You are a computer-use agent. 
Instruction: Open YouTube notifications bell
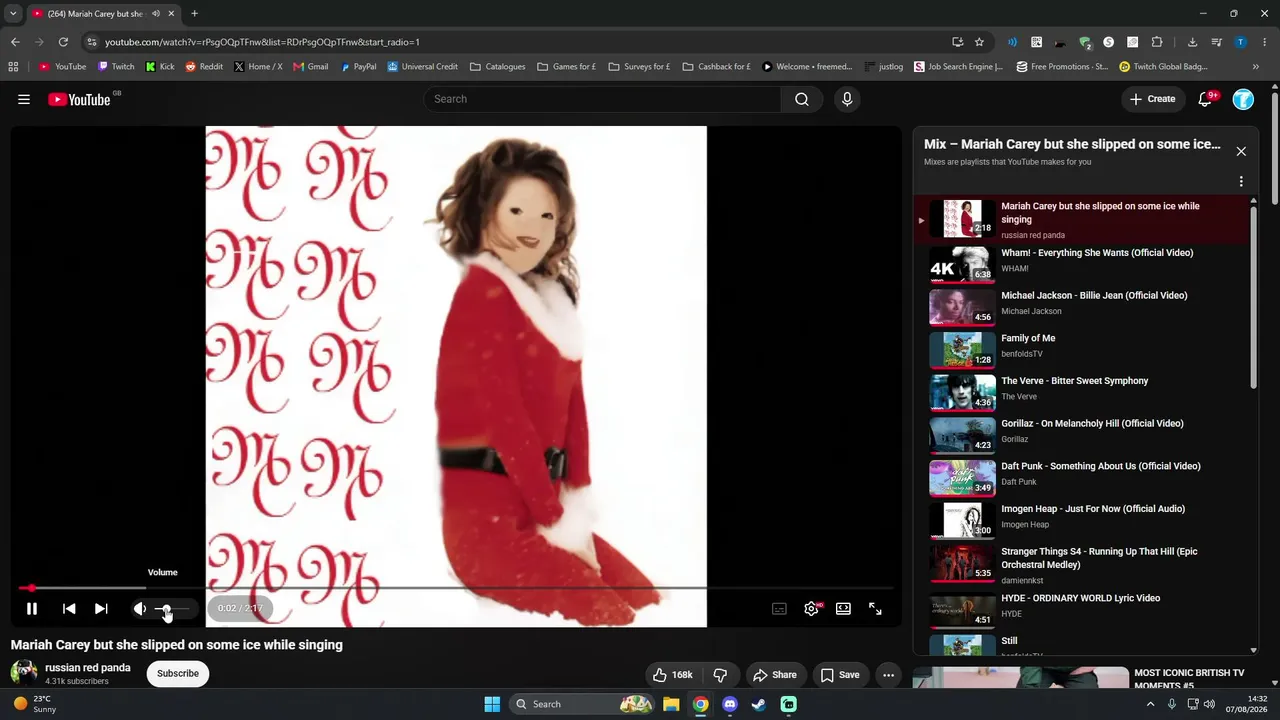pos(1206,99)
